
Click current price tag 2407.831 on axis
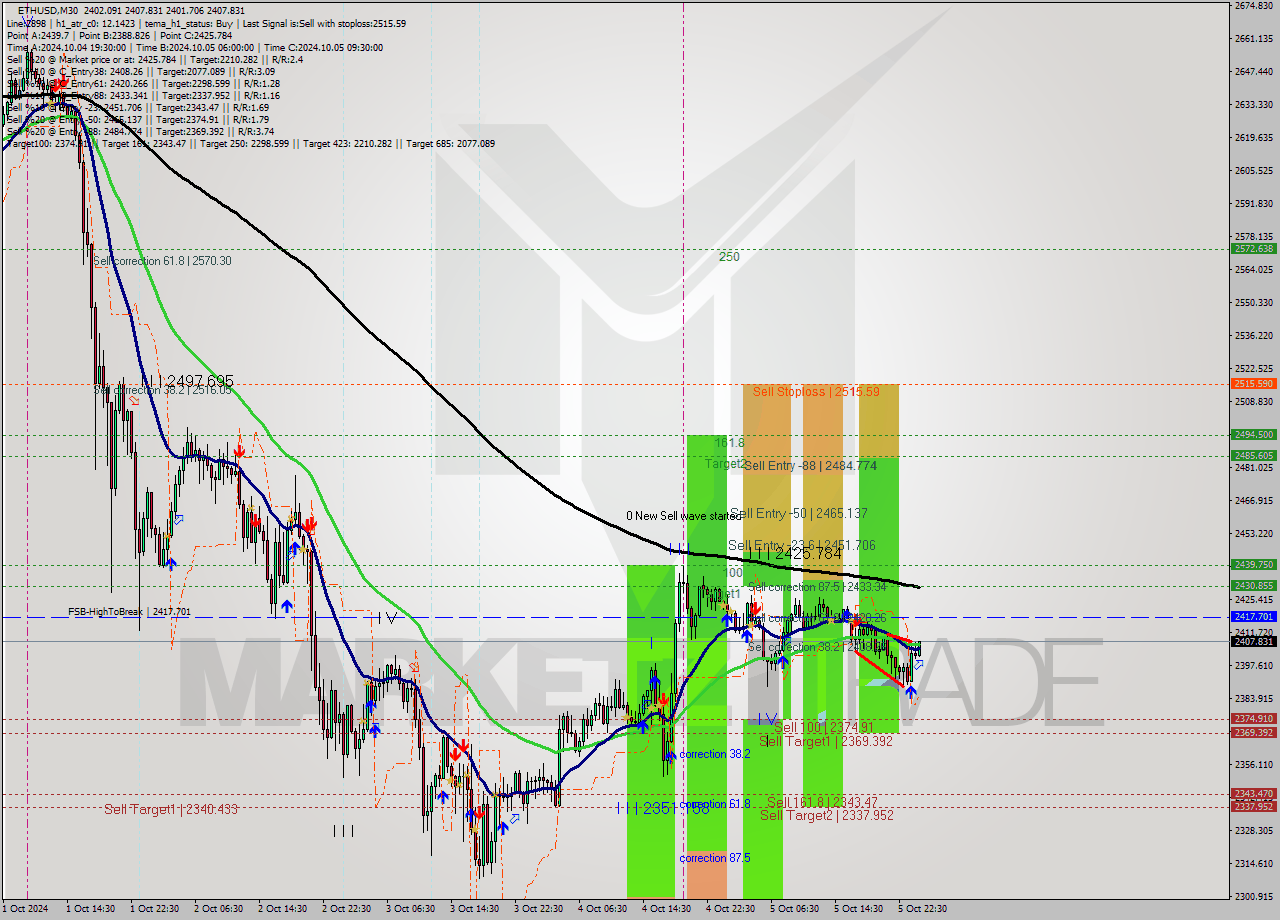tap(1254, 641)
